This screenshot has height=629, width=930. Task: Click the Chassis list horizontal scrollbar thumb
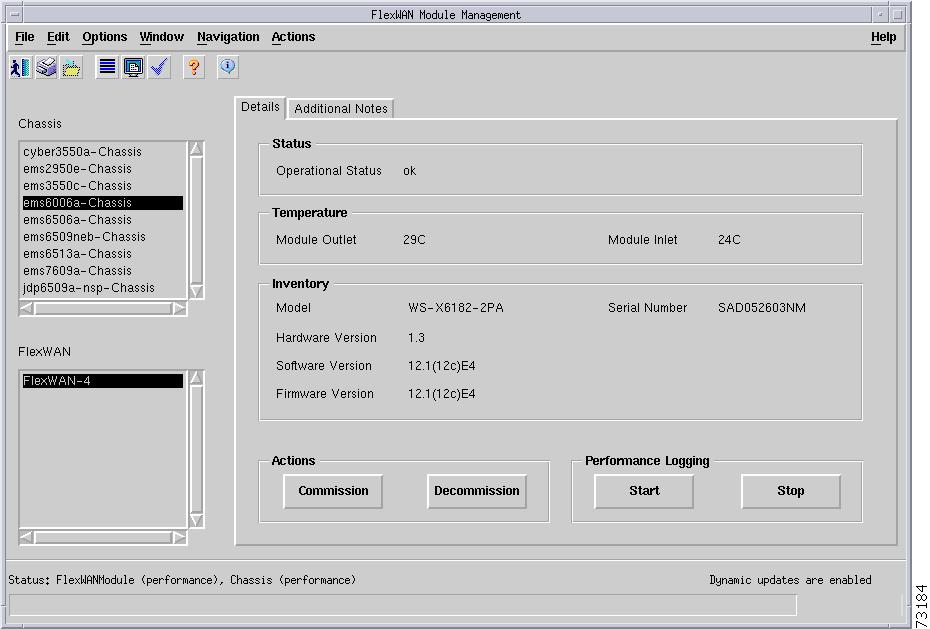coord(103,308)
